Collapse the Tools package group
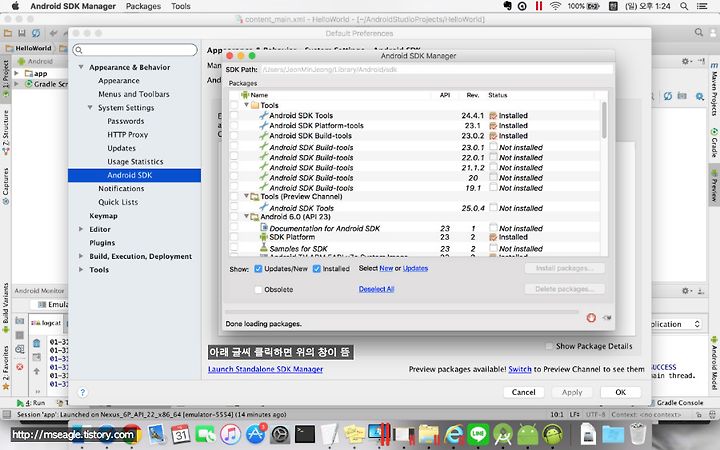The height and width of the screenshot is (450, 720). pos(247,105)
